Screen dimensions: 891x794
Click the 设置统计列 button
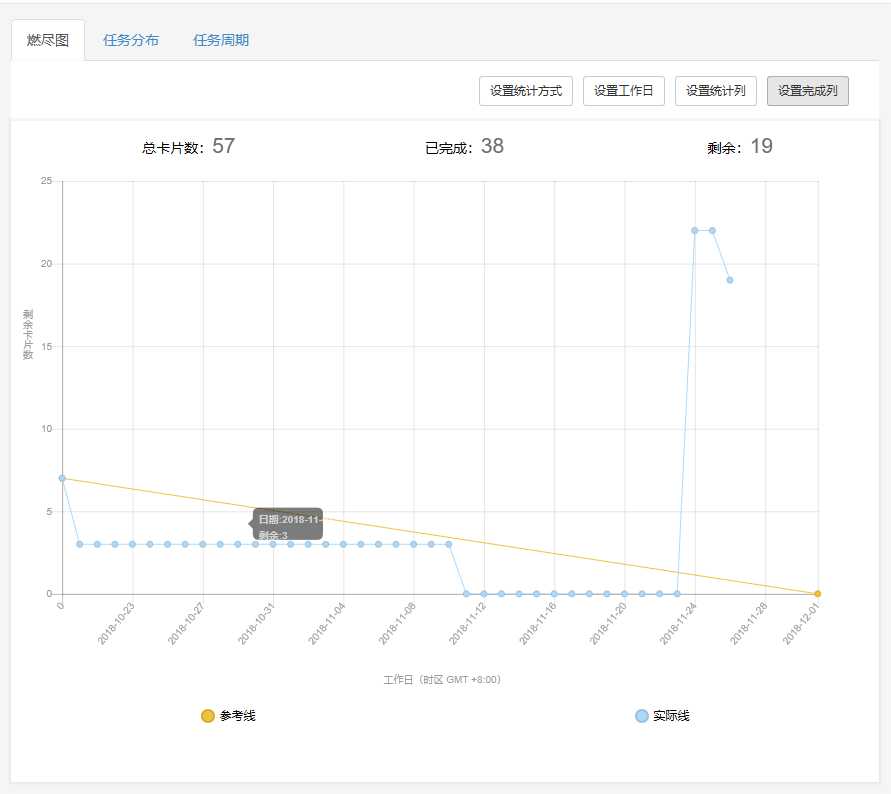point(715,91)
